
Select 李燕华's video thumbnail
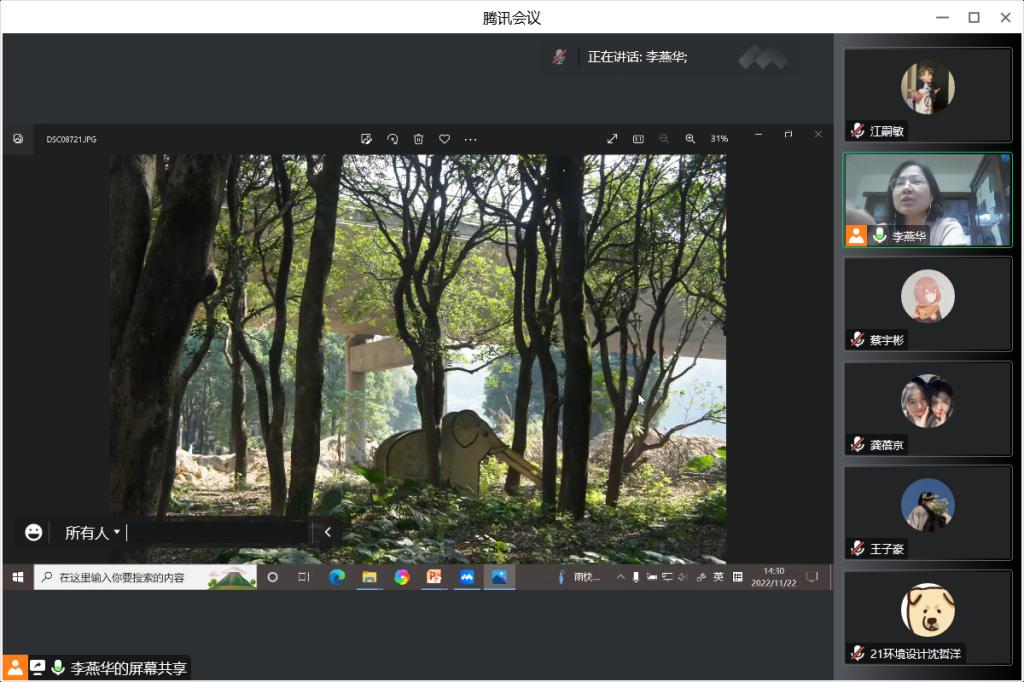[x=927, y=199]
